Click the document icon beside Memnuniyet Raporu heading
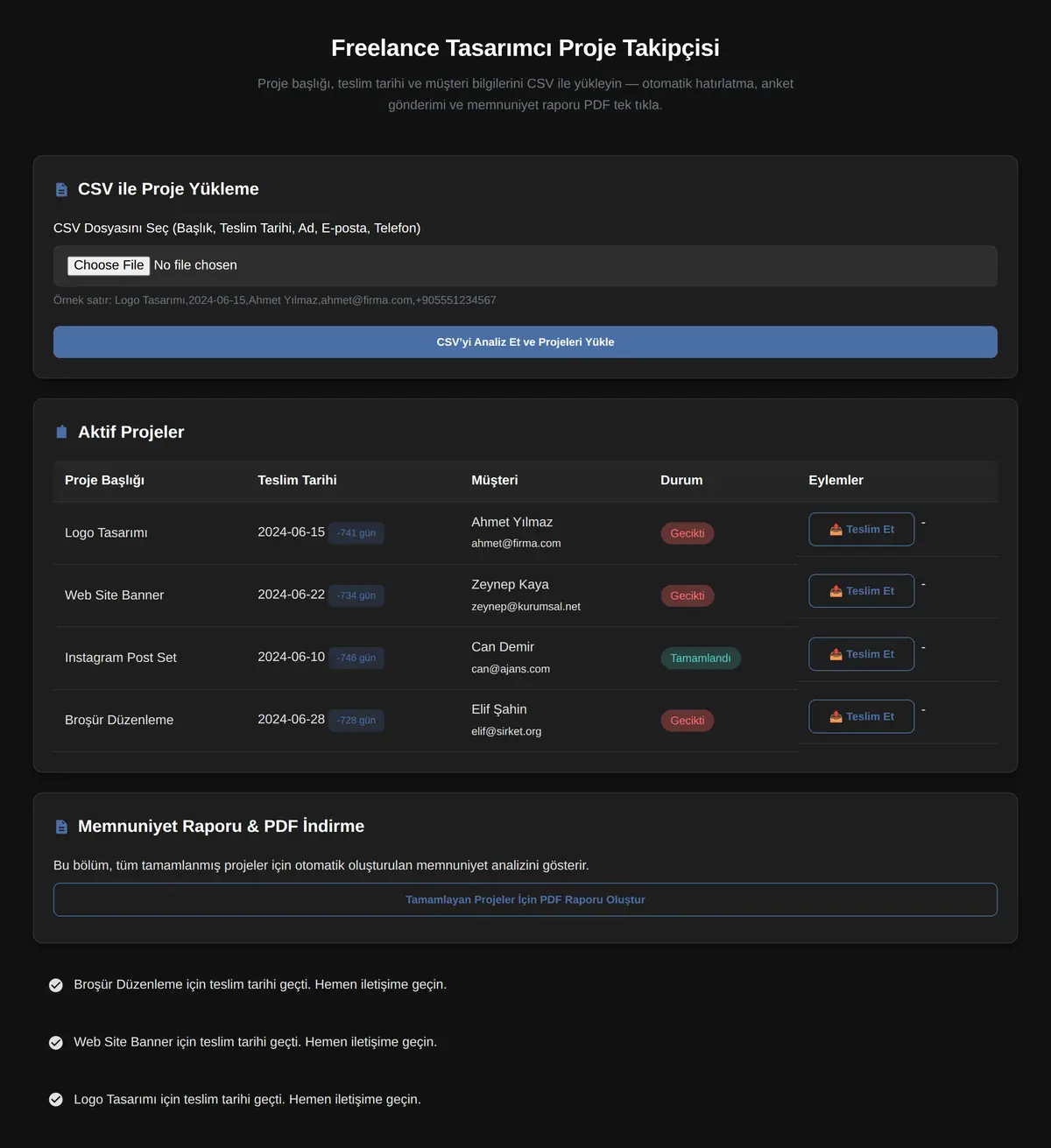 (x=61, y=827)
